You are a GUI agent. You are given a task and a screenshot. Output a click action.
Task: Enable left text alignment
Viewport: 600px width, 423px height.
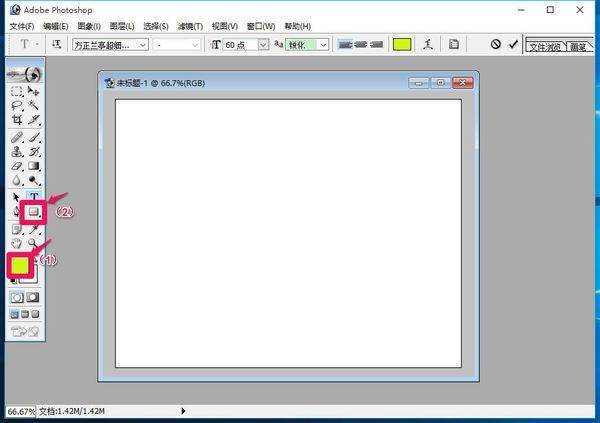tap(345, 45)
